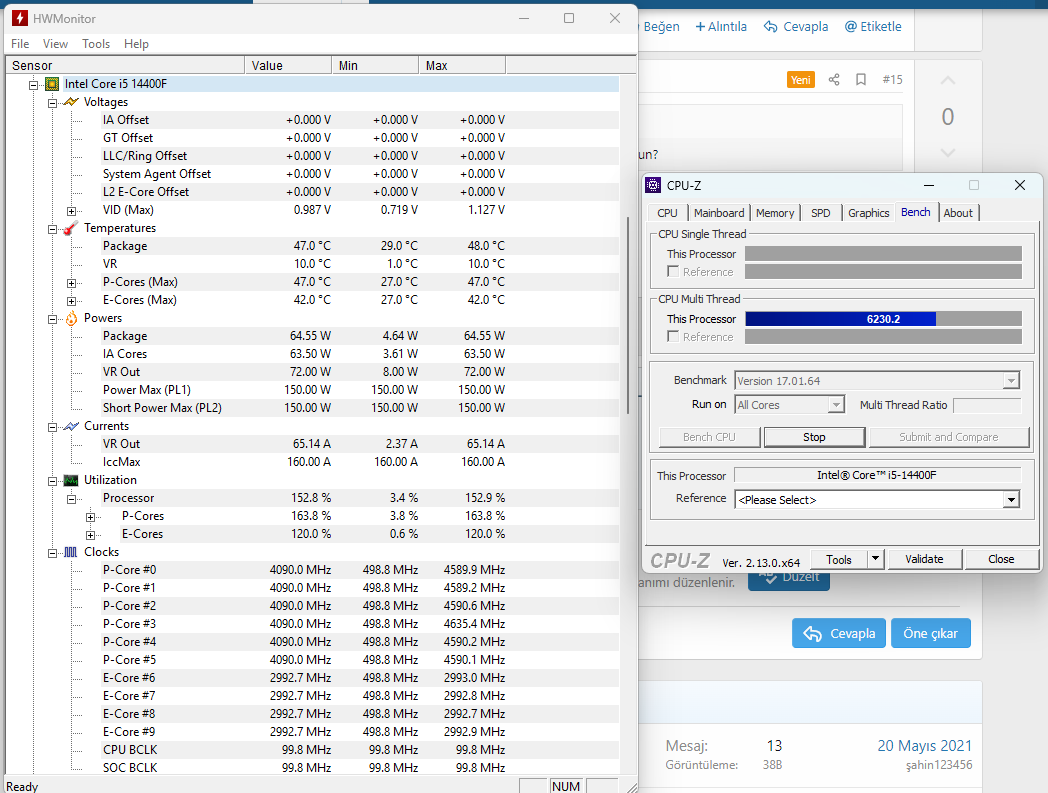Switch to the About tab in CPU-Z
1048x793 pixels.
pyautogui.click(x=958, y=213)
